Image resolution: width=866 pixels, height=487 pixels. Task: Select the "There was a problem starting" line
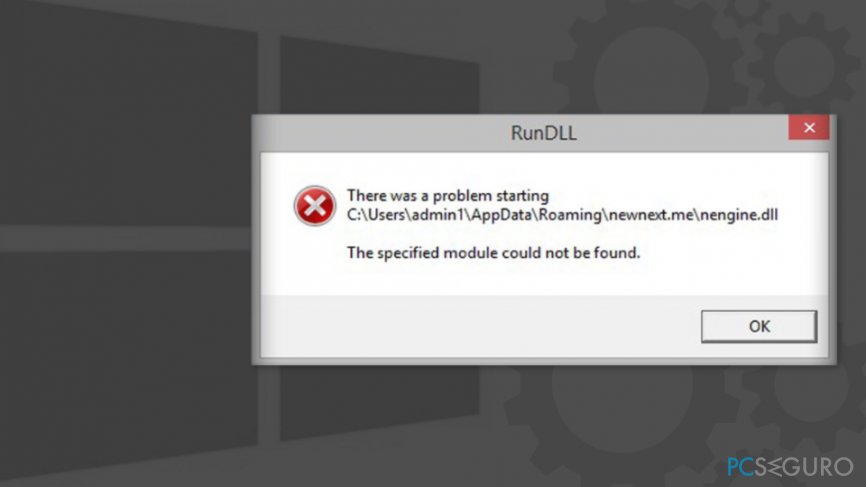(448, 195)
